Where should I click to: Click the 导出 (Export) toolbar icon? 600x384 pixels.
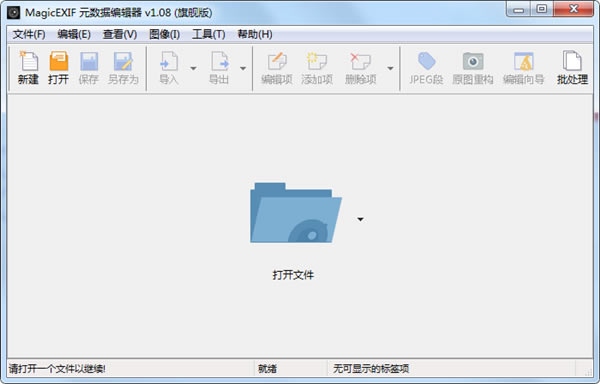tap(219, 68)
